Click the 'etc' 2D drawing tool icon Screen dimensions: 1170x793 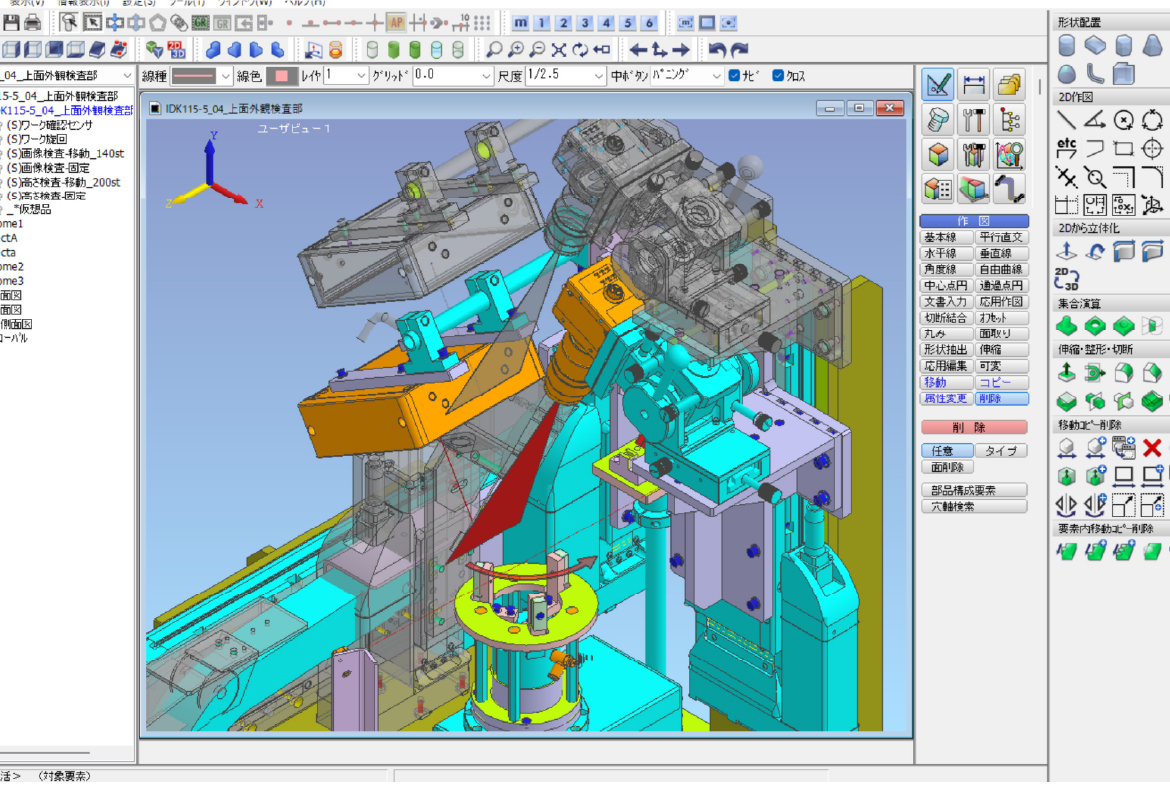[1067, 149]
